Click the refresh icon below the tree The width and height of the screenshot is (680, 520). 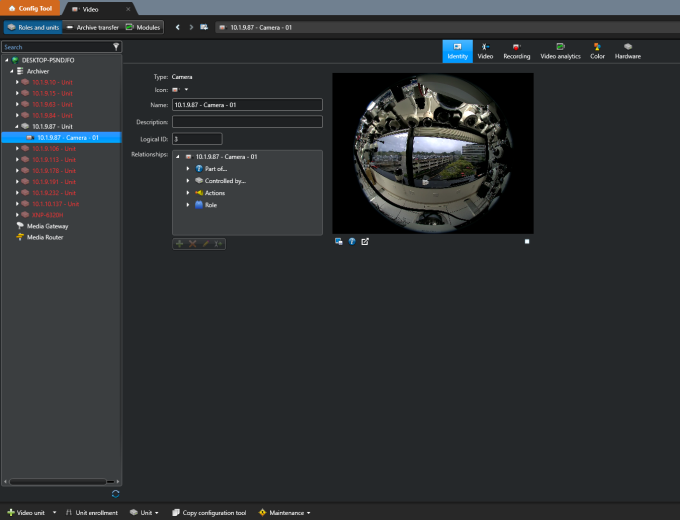pos(116,493)
